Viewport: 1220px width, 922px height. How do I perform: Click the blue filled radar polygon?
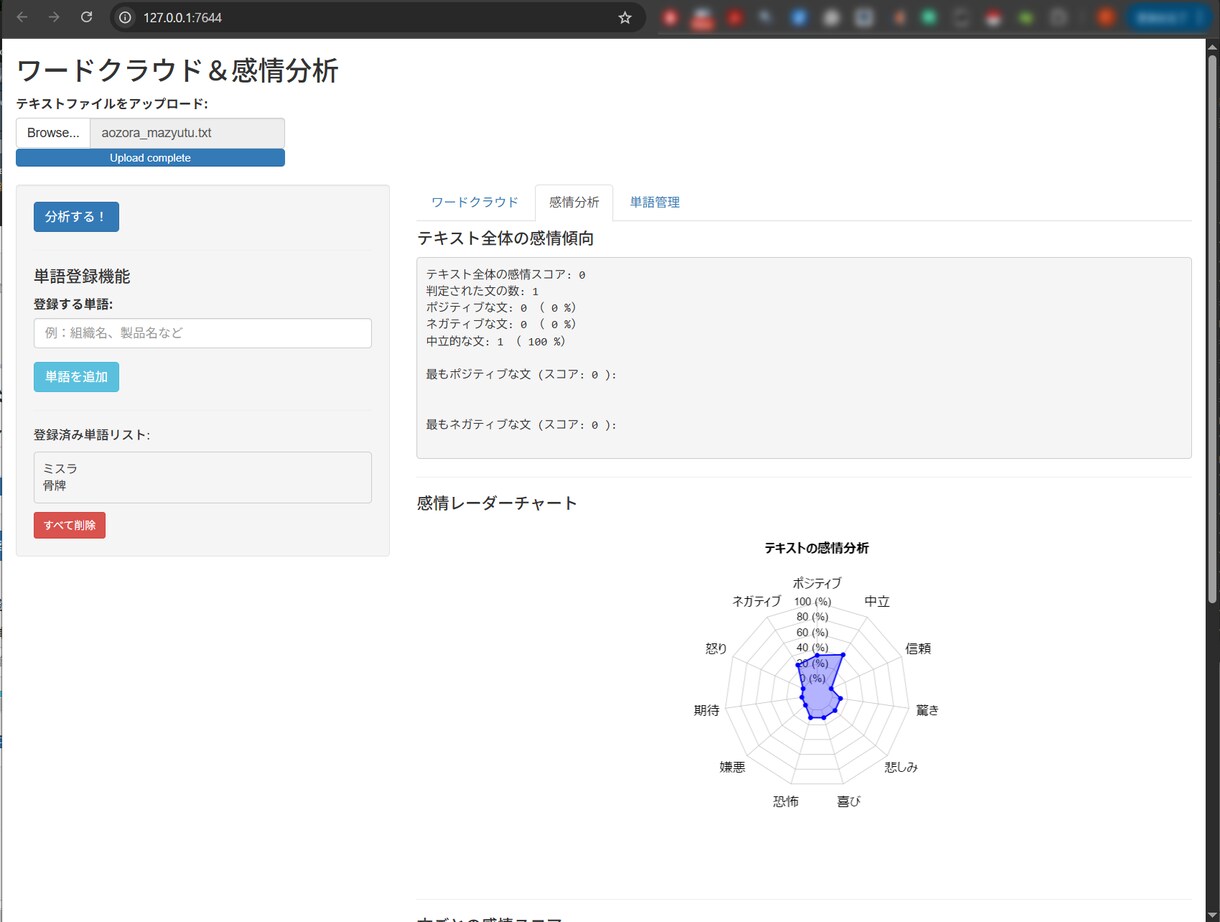click(x=822, y=686)
